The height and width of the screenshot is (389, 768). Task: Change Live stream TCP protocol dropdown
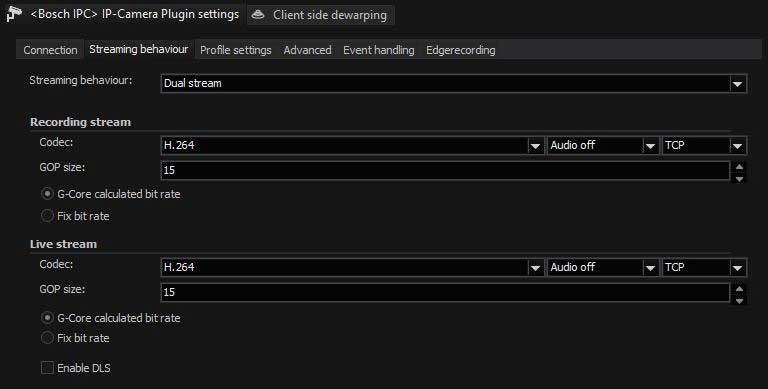(704, 267)
